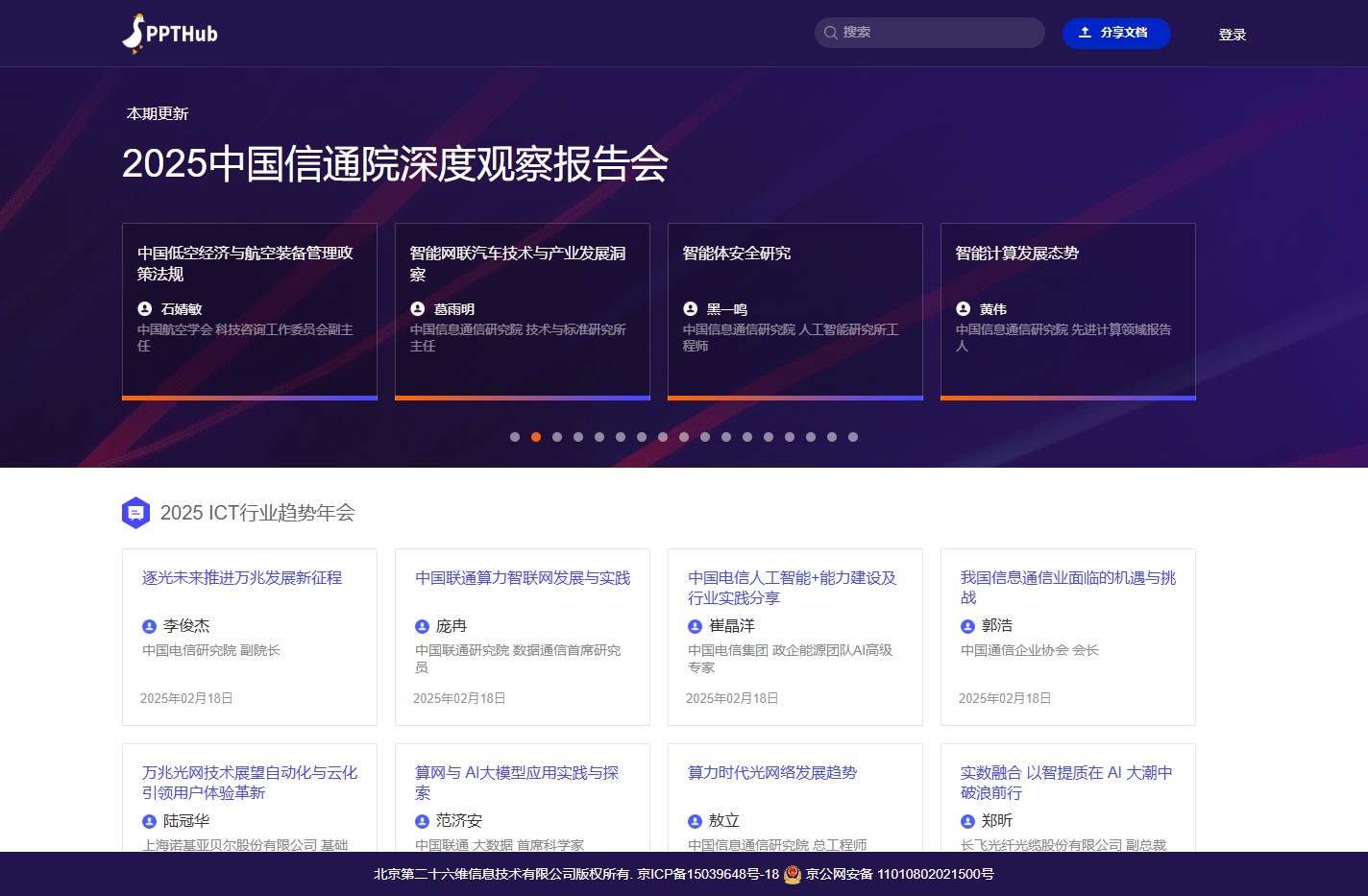Select the last carousel pagination dot
The height and width of the screenshot is (896, 1368).
click(853, 437)
